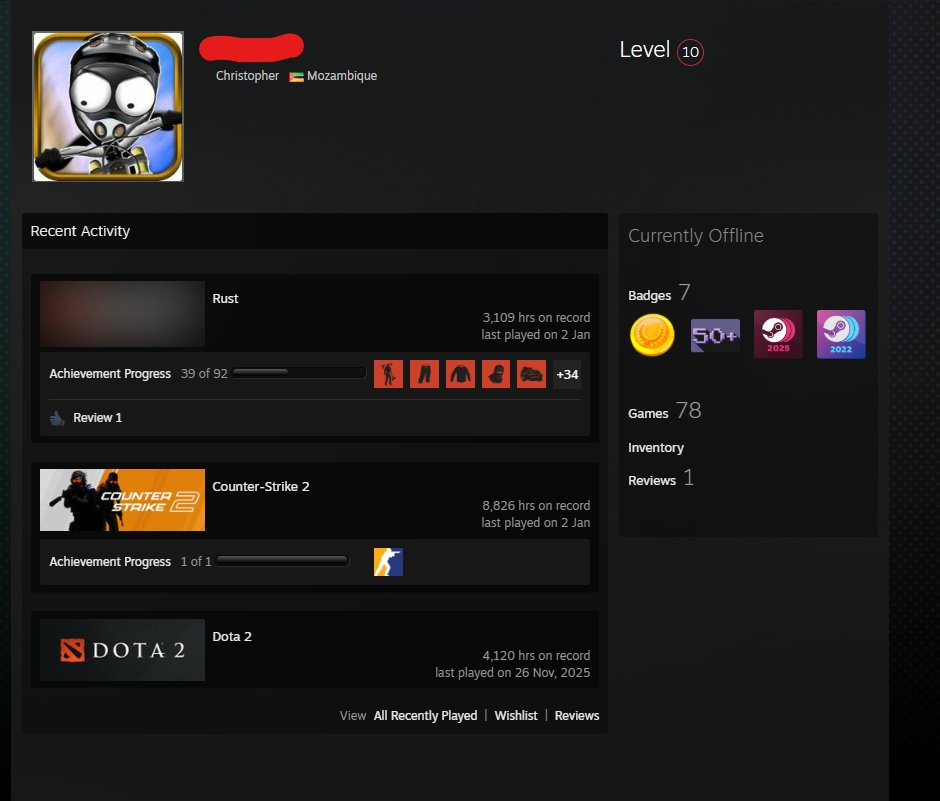View the Wishlist link
The image size is (940, 801).
coord(516,715)
